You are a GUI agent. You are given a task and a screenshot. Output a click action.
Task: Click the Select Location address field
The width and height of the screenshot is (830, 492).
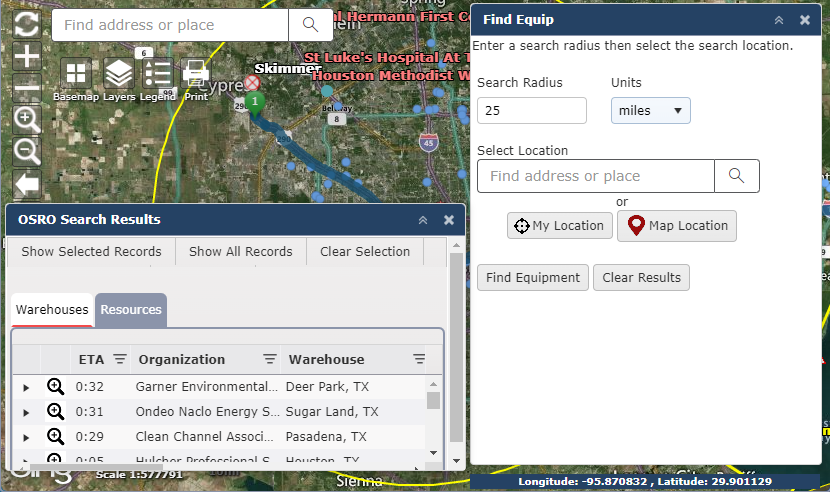(596, 176)
